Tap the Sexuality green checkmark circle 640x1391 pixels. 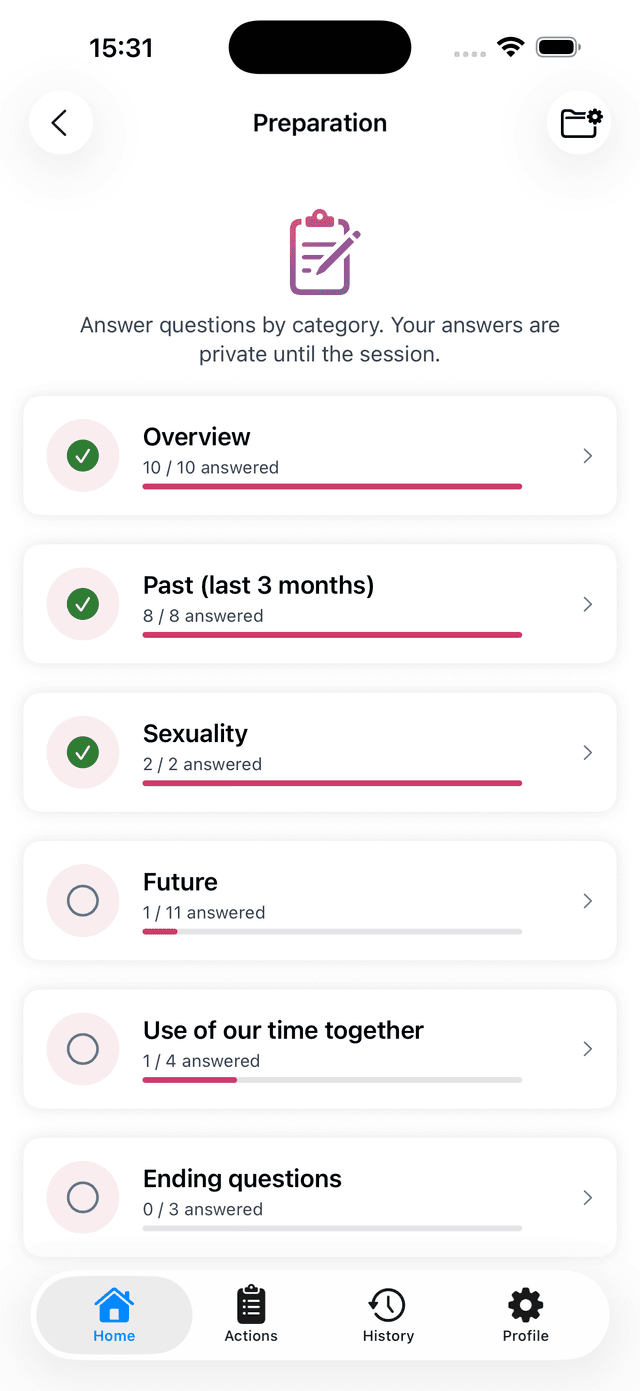[x=83, y=752]
